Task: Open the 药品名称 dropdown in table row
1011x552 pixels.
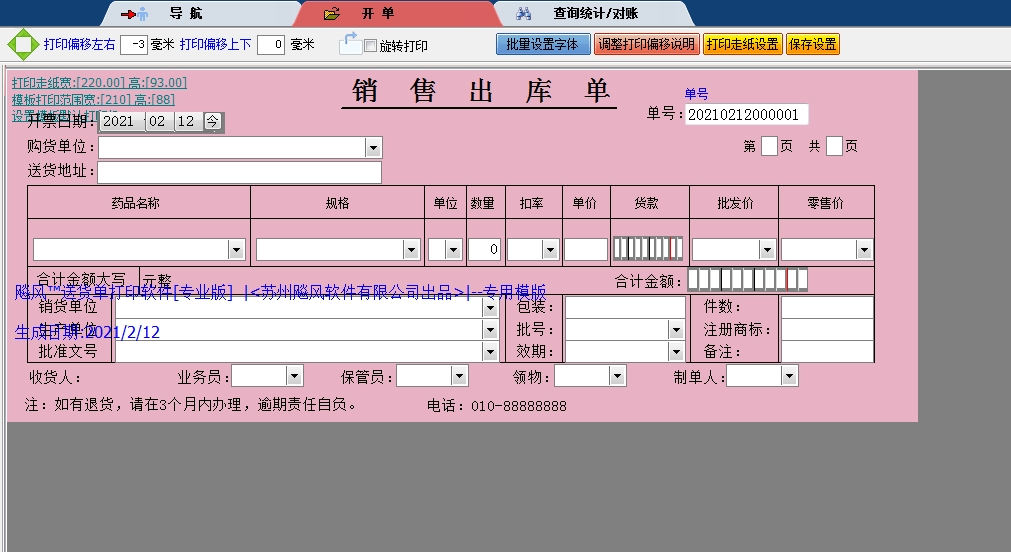Action: pos(237,249)
